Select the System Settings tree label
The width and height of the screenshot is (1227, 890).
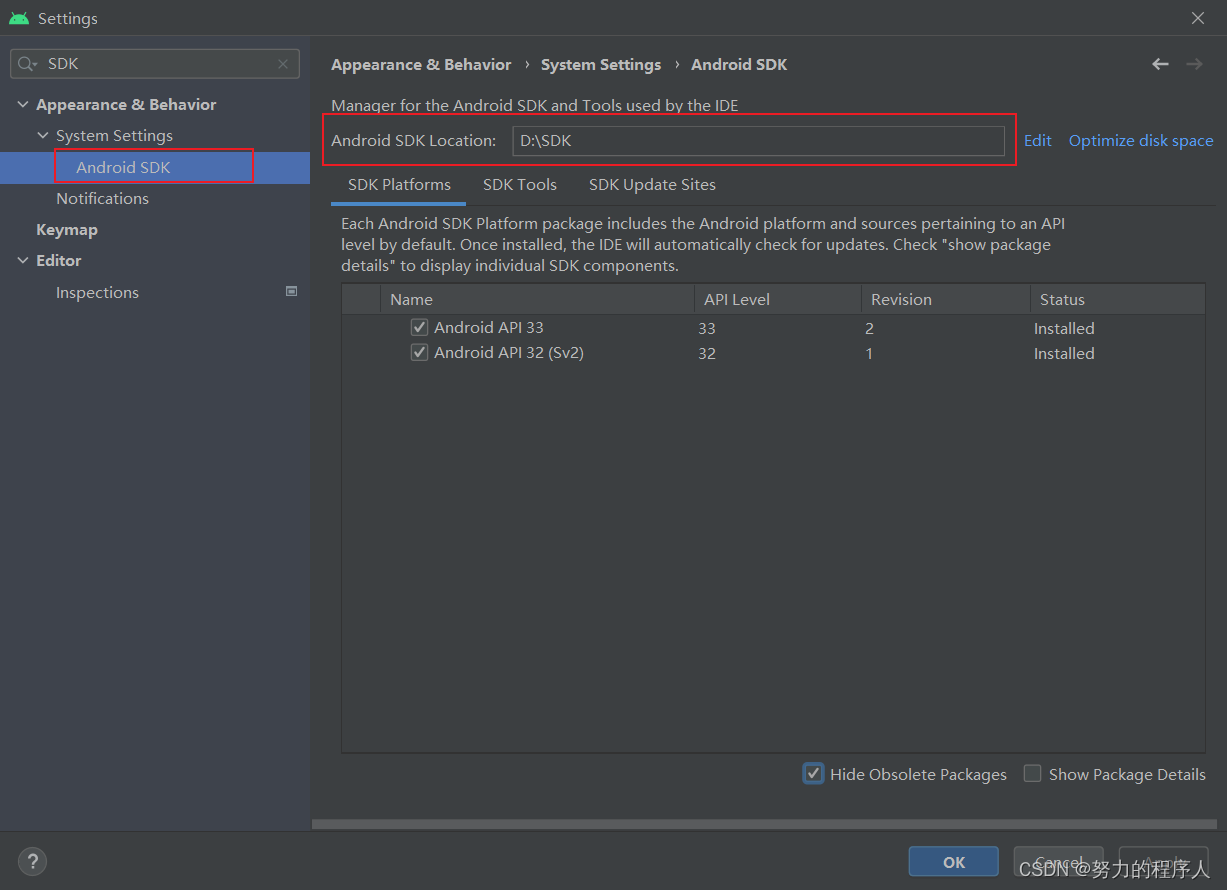tap(114, 136)
